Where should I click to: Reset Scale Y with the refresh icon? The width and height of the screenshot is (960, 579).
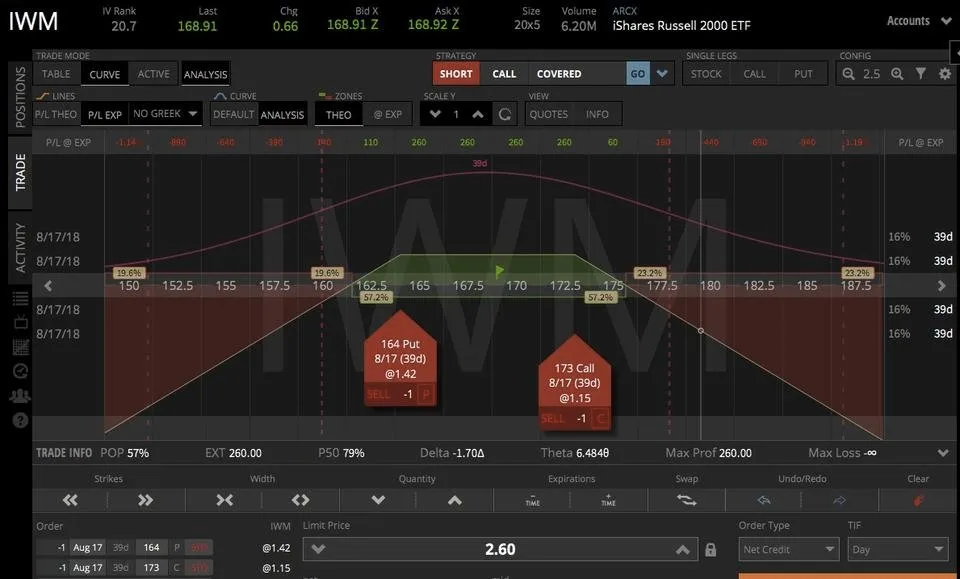tap(504, 114)
